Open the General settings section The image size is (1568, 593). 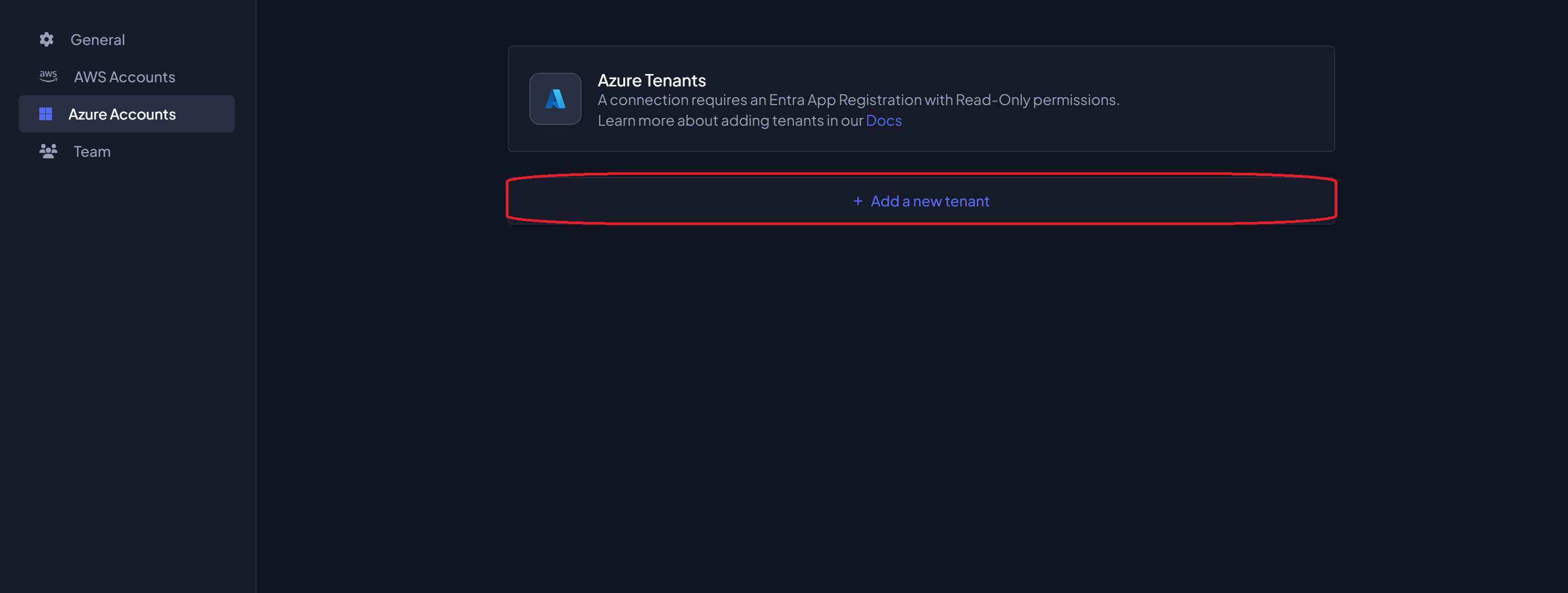click(97, 39)
